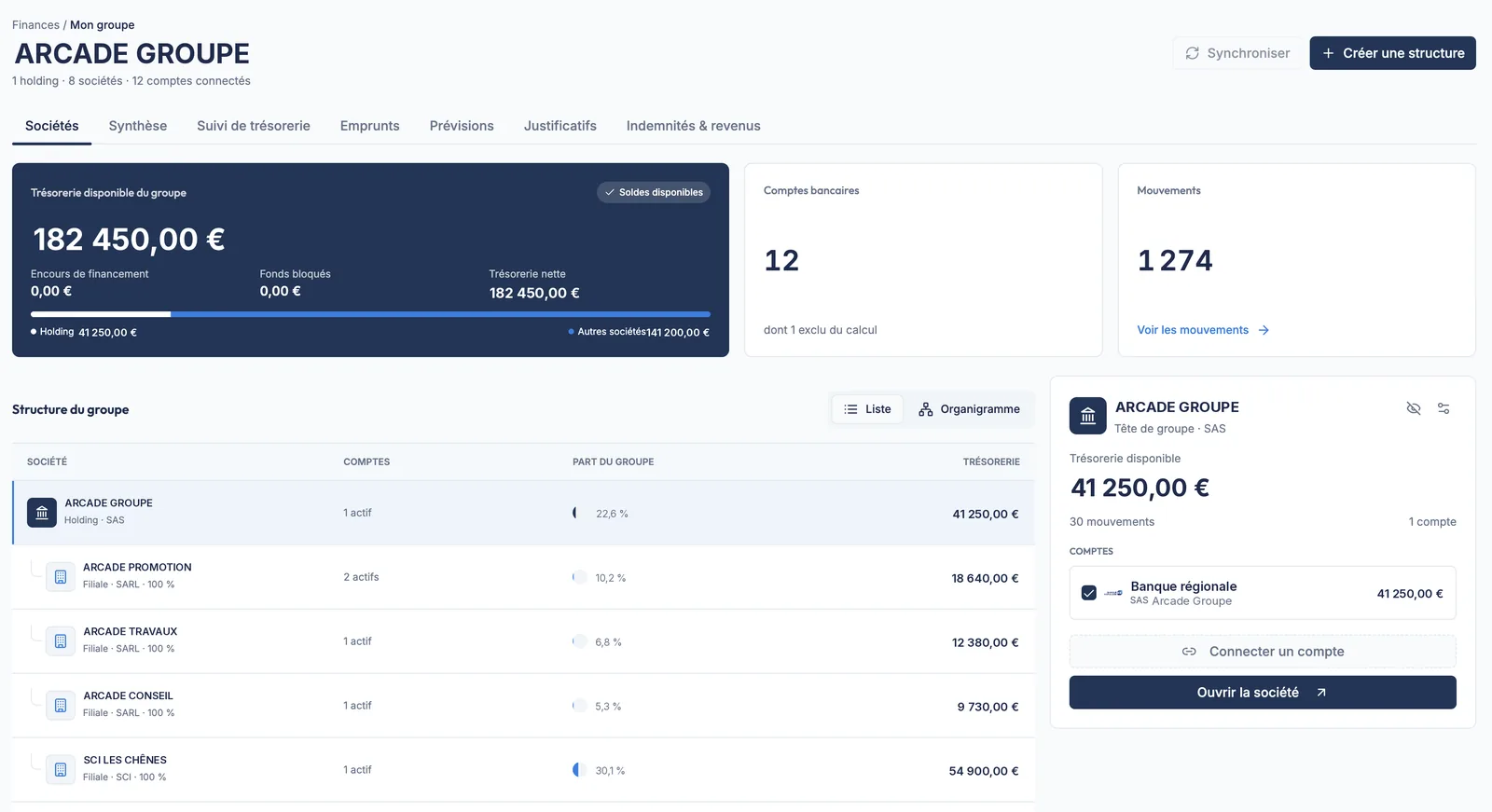1492x812 pixels.
Task: Click the TRÉSORERIE column header
Action: click(x=991, y=461)
